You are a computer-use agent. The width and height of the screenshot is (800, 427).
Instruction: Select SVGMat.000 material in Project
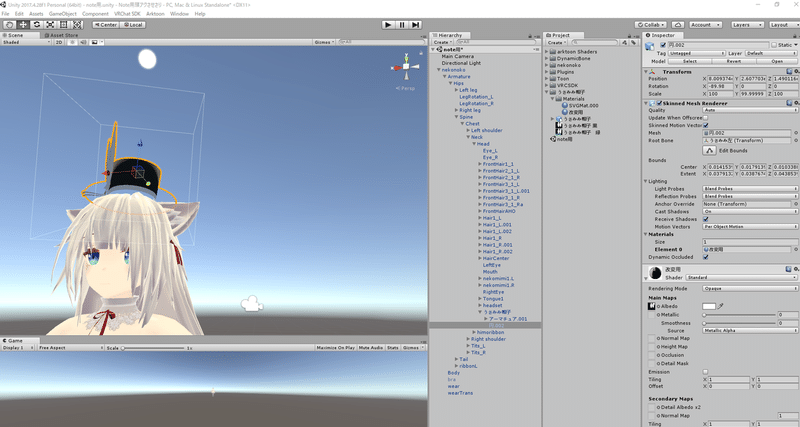pos(583,106)
